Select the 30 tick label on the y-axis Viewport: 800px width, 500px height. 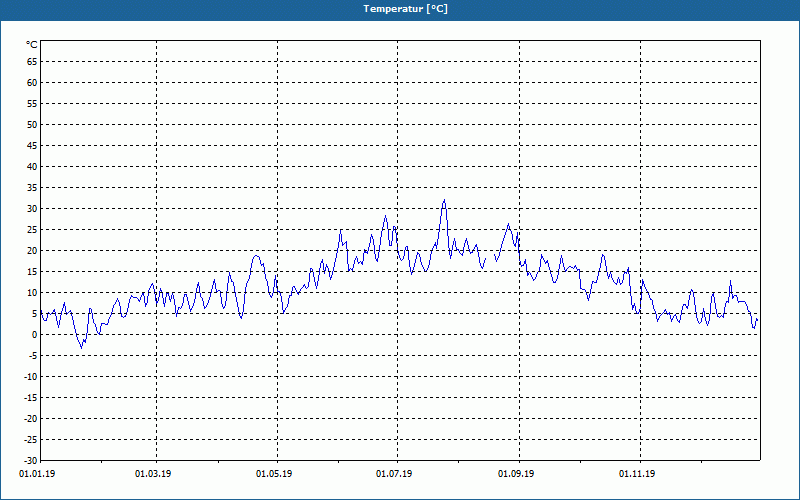pos(31,209)
